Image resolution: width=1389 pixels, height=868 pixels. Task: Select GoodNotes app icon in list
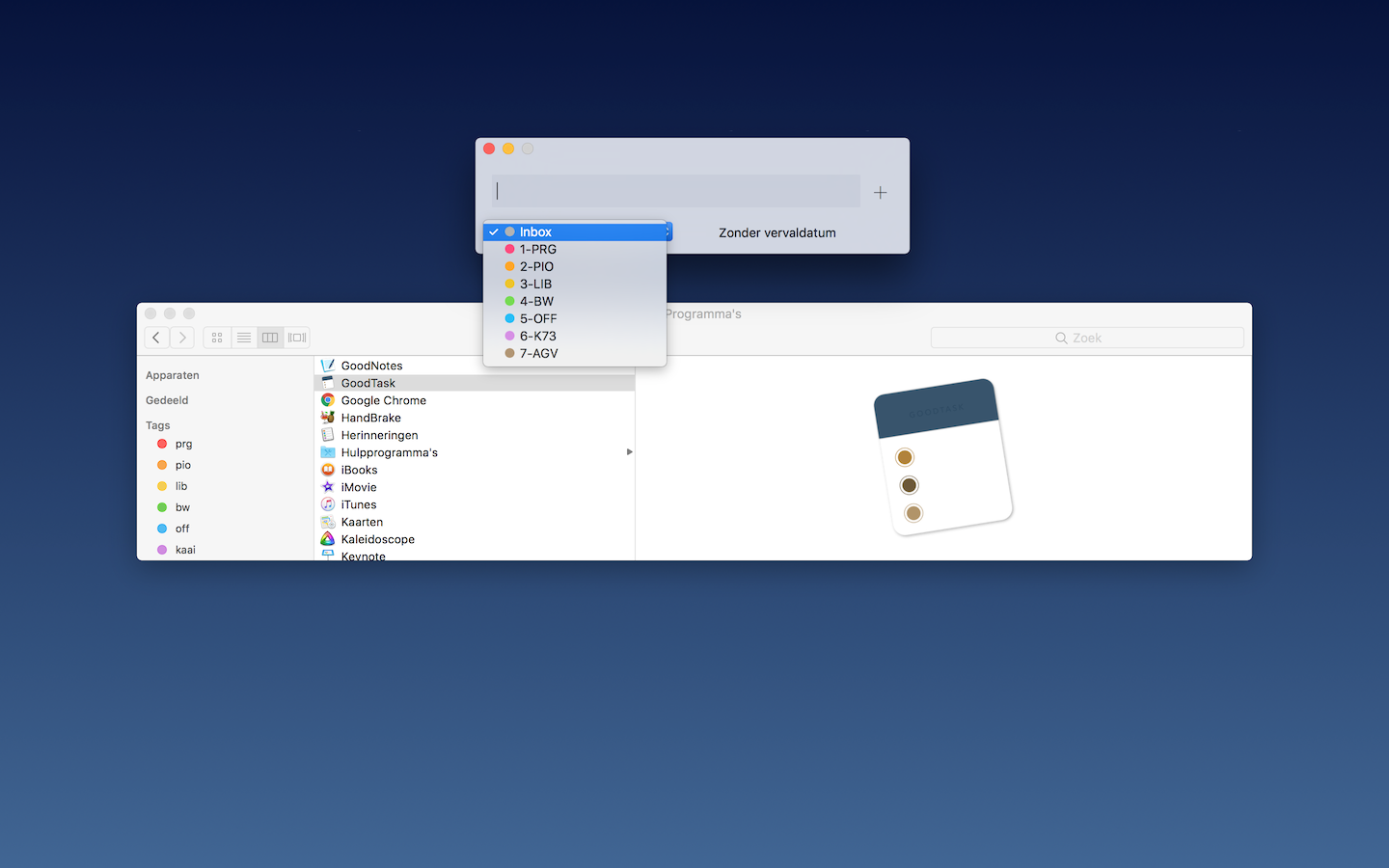(x=328, y=366)
